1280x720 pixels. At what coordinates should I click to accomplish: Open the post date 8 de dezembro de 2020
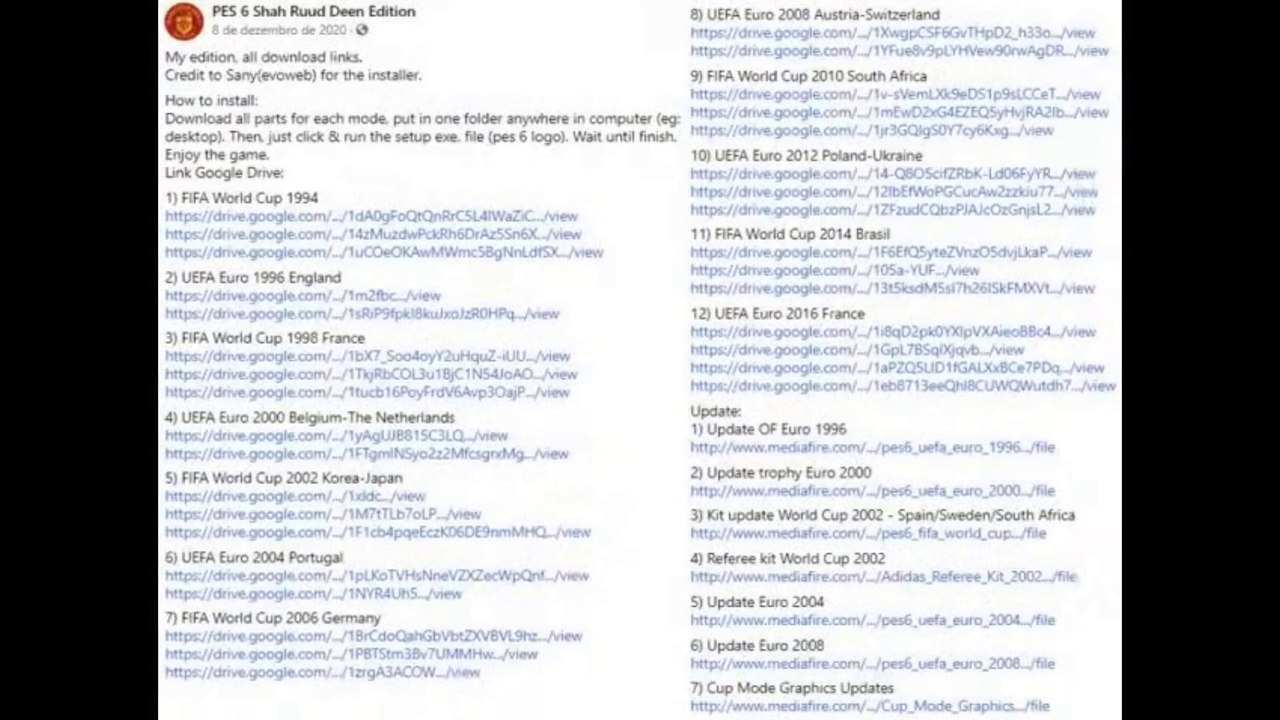pyautogui.click(x=279, y=31)
